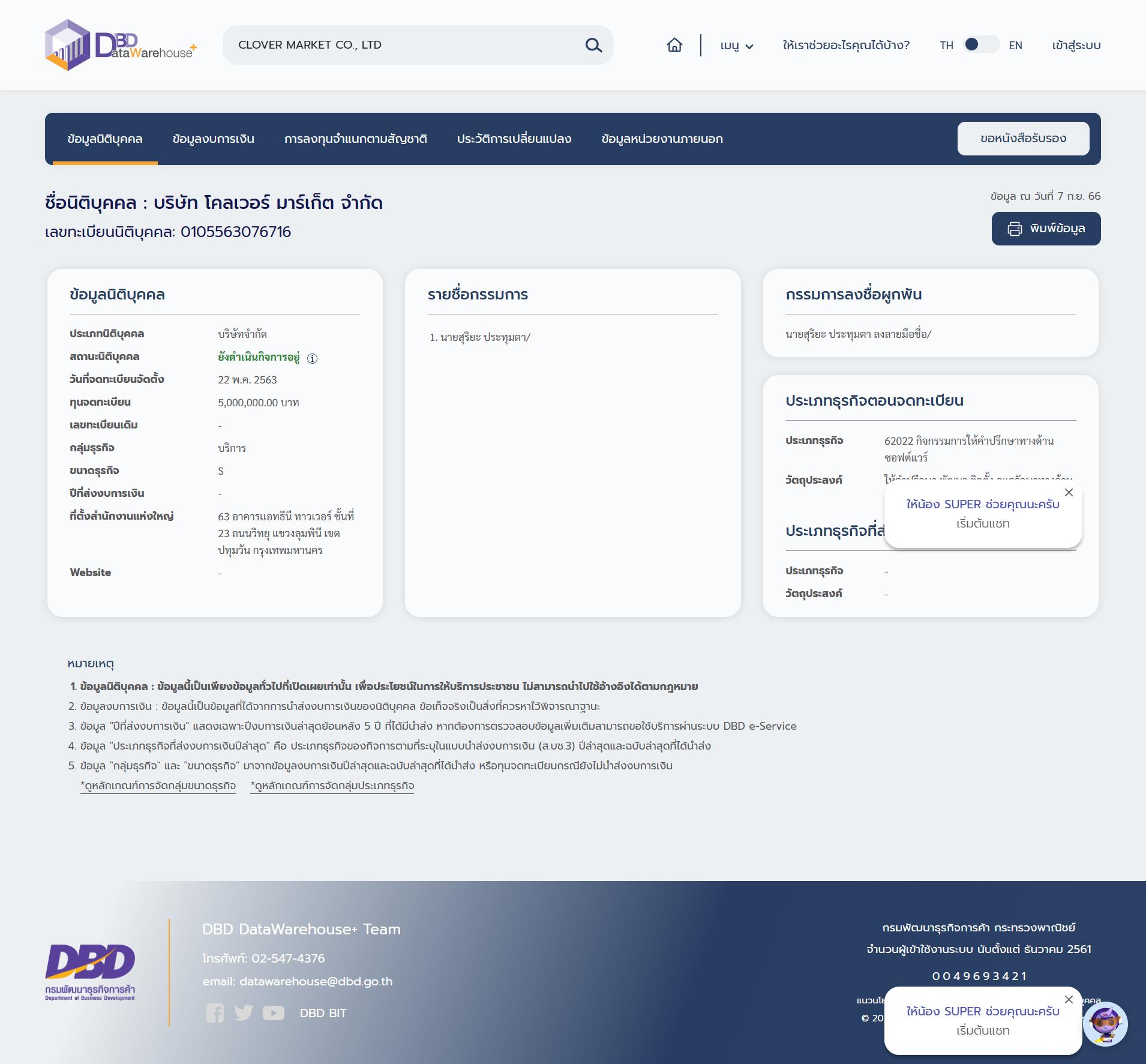1146x1064 pixels.
Task: Select the ข้อมูลนิติบุคคล tab
Action: 105,139
